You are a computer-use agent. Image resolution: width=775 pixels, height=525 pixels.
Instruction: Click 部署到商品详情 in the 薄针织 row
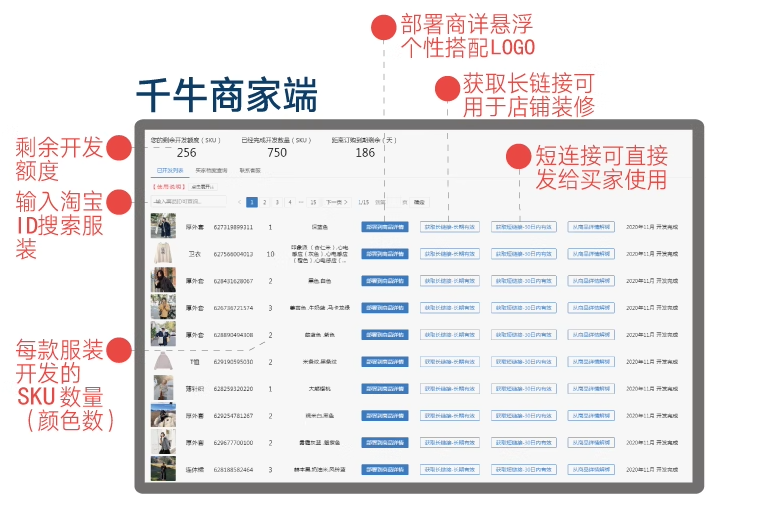pos(385,389)
